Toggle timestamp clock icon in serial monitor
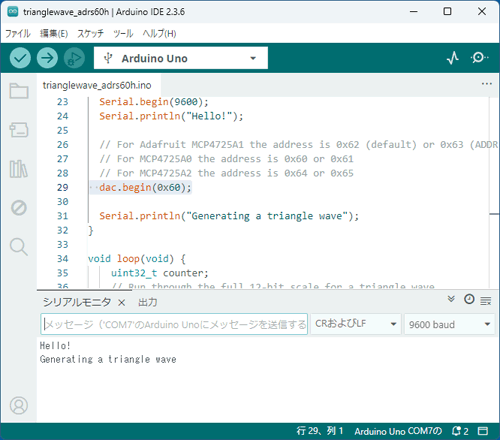Viewport: 500px width, 440px height. 469,299
